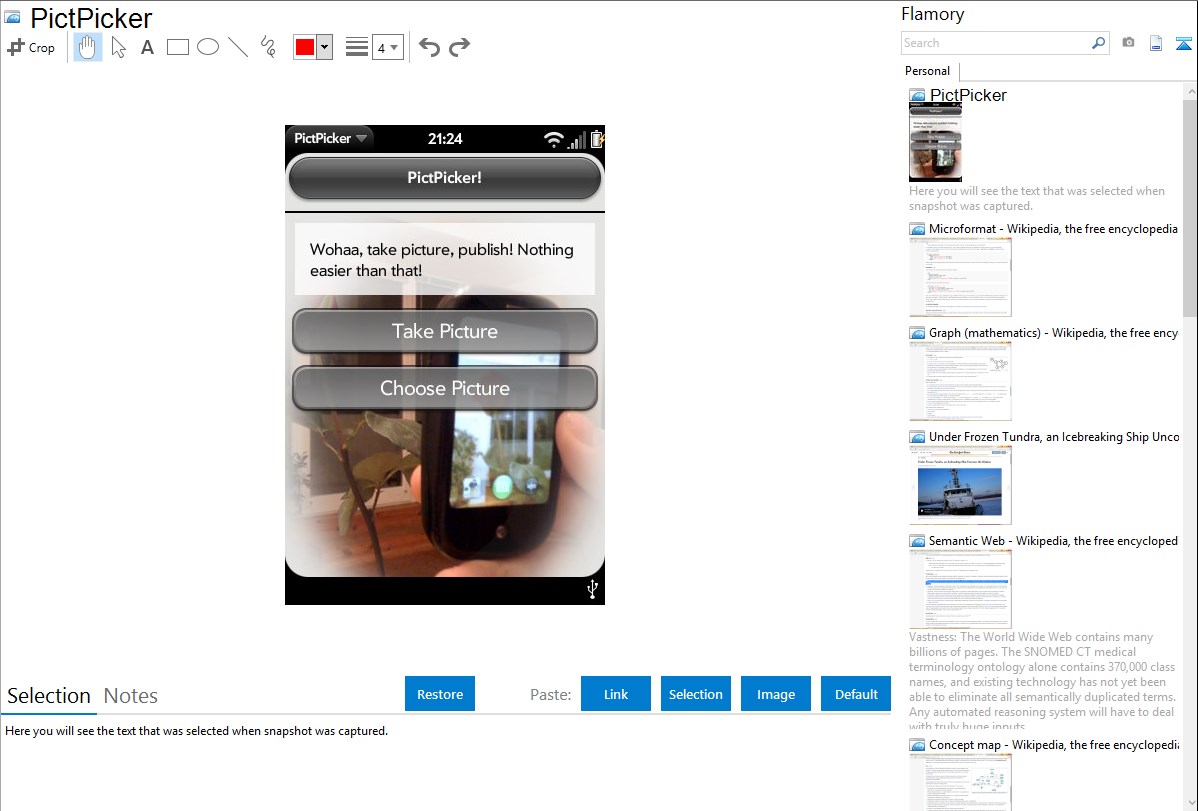Select the rectangle shape tool
Image resolution: width=1198 pixels, height=811 pixels.
tap(177, 47)
